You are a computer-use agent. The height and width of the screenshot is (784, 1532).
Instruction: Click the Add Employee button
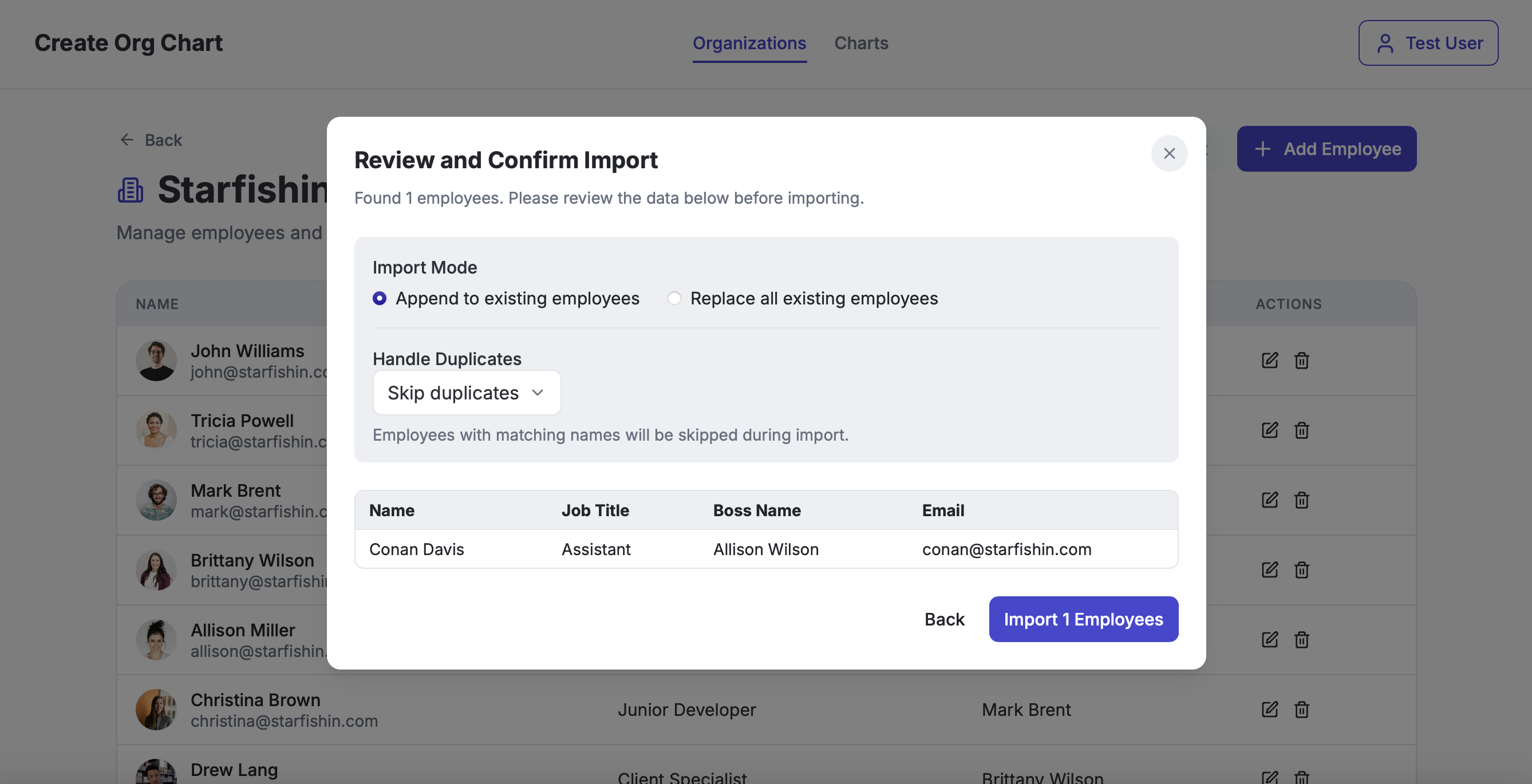1326,149
